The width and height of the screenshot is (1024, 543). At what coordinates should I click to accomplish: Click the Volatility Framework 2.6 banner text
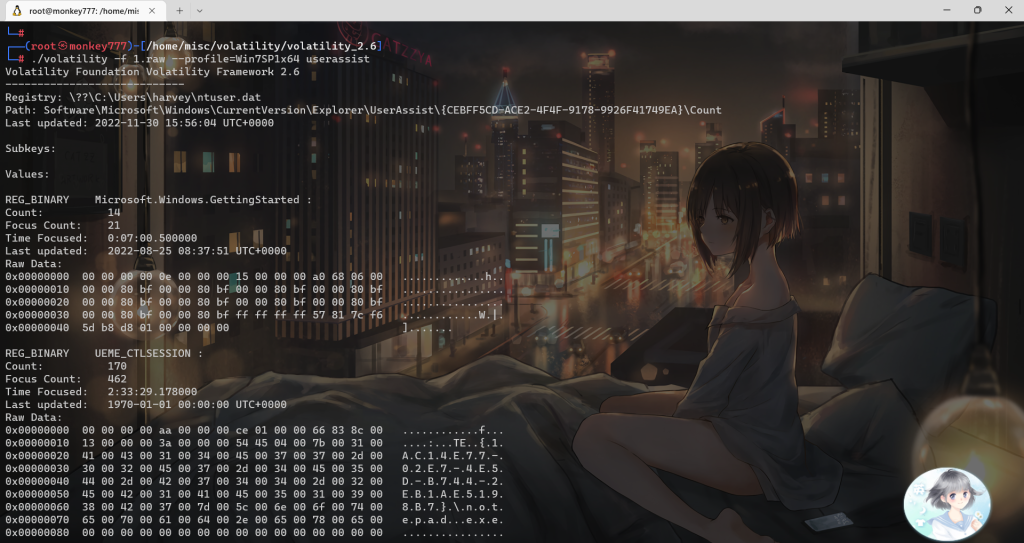[x=152, y=72]
